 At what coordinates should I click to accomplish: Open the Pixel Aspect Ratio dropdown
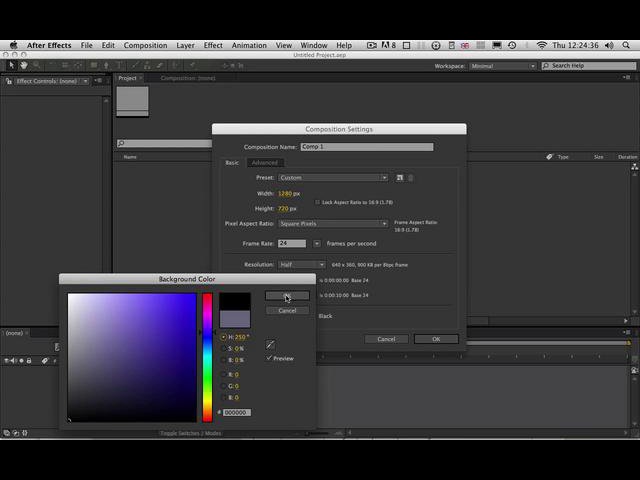[333, 224]
